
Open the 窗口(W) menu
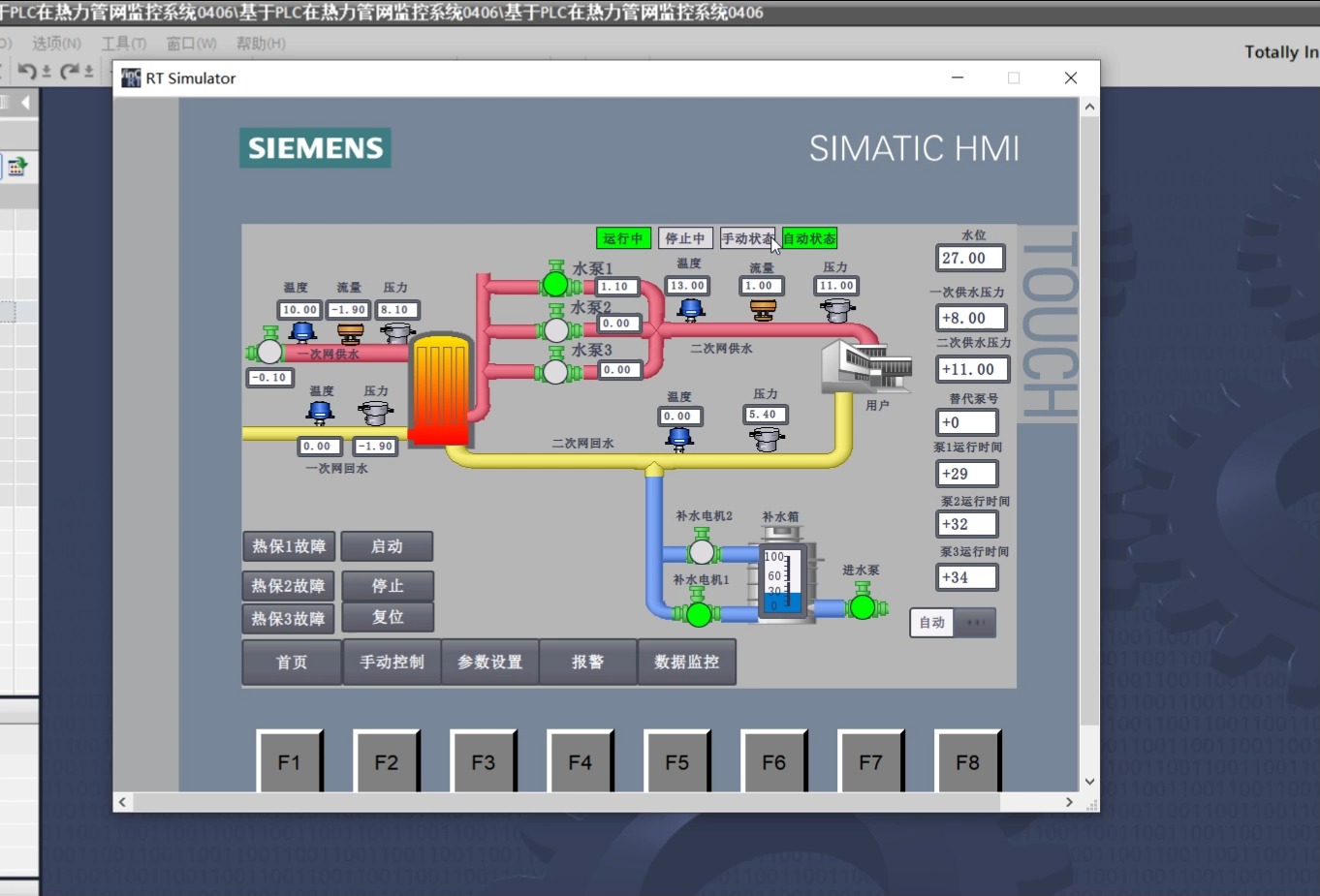pyautogui.click(x=191, y=44)
